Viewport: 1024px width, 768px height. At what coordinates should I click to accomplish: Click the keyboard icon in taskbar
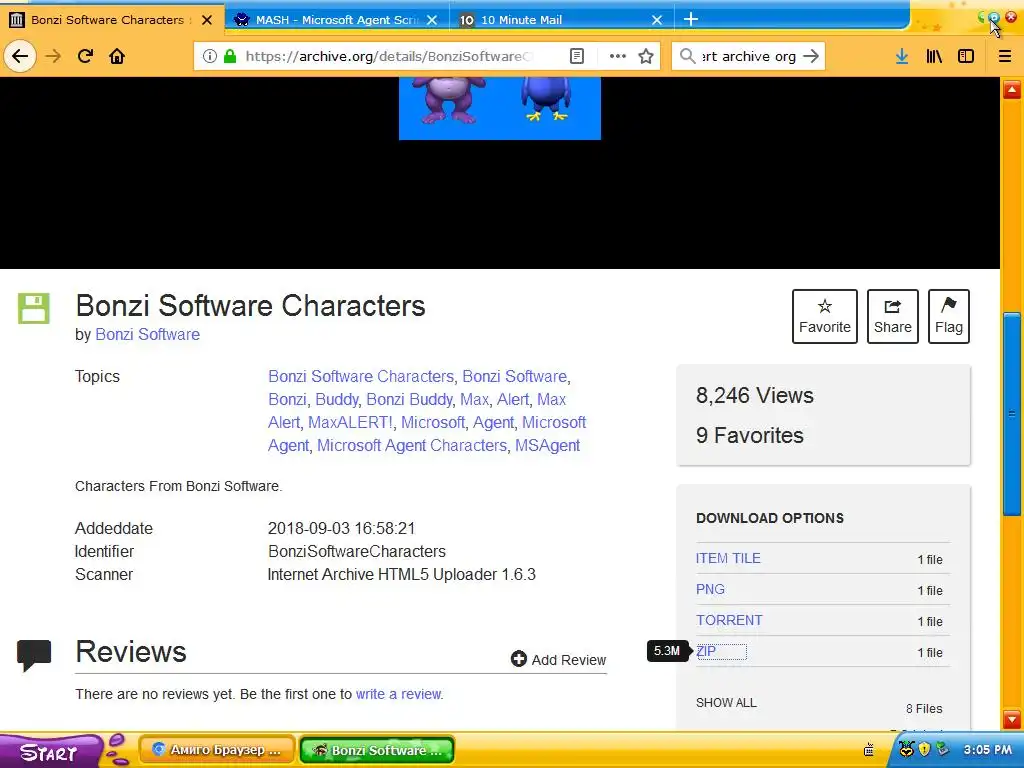(x=869, y=750)
